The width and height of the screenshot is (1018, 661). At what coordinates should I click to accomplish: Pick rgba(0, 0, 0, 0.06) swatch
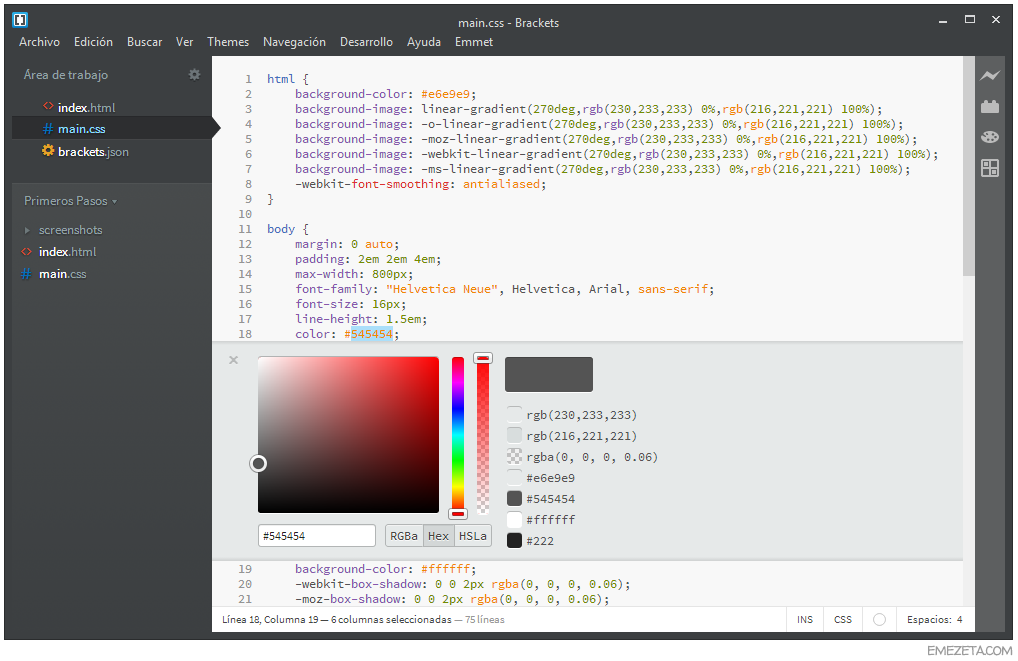point(514,456)
